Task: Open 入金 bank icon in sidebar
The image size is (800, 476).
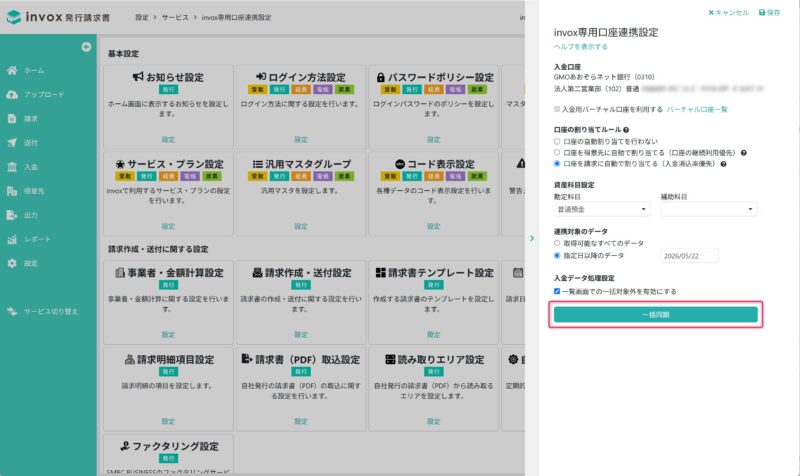Action: pyautogui.click(x=12, y=167)
